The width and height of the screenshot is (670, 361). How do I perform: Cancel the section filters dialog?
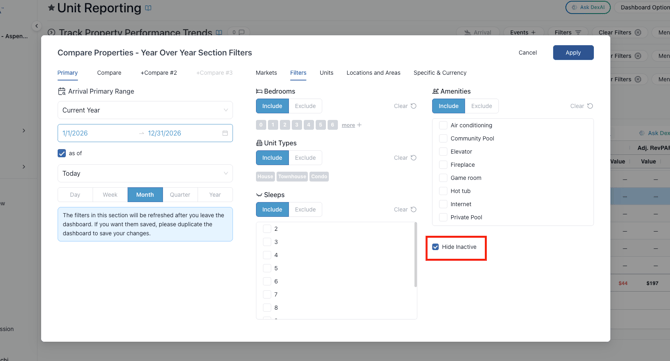click(x=527, y=53)
